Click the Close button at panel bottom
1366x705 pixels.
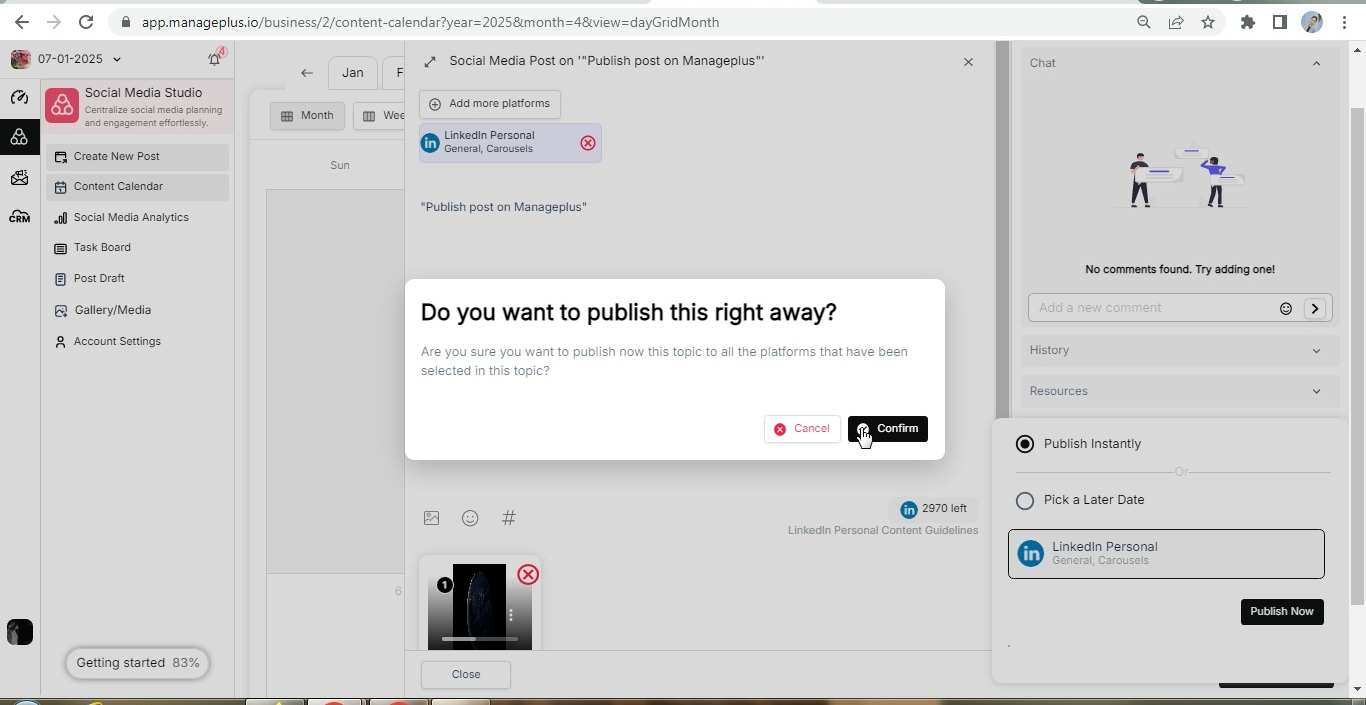[x=466, y=675]
